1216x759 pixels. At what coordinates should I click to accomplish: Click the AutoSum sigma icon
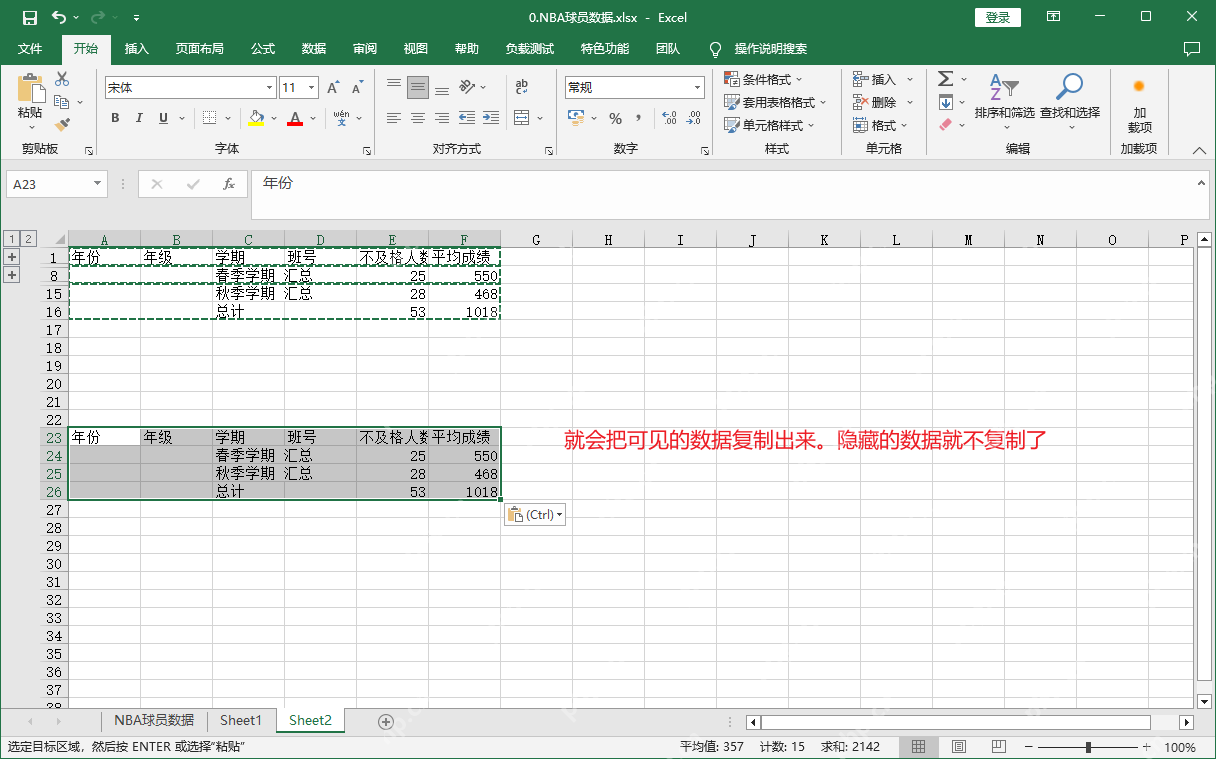point(945,79)
